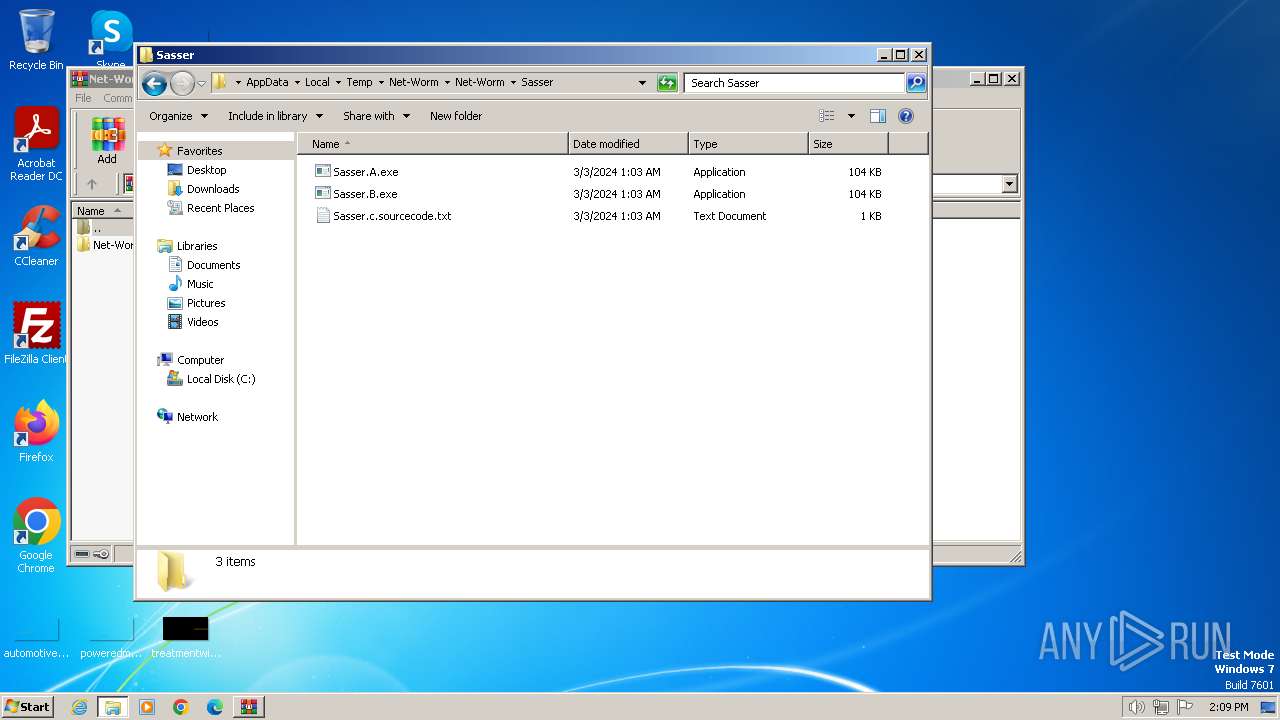Screen dimensions: 1280x720
Task: Click the Change your view icon
Action: pyautogui.click(x=827, y=116)
